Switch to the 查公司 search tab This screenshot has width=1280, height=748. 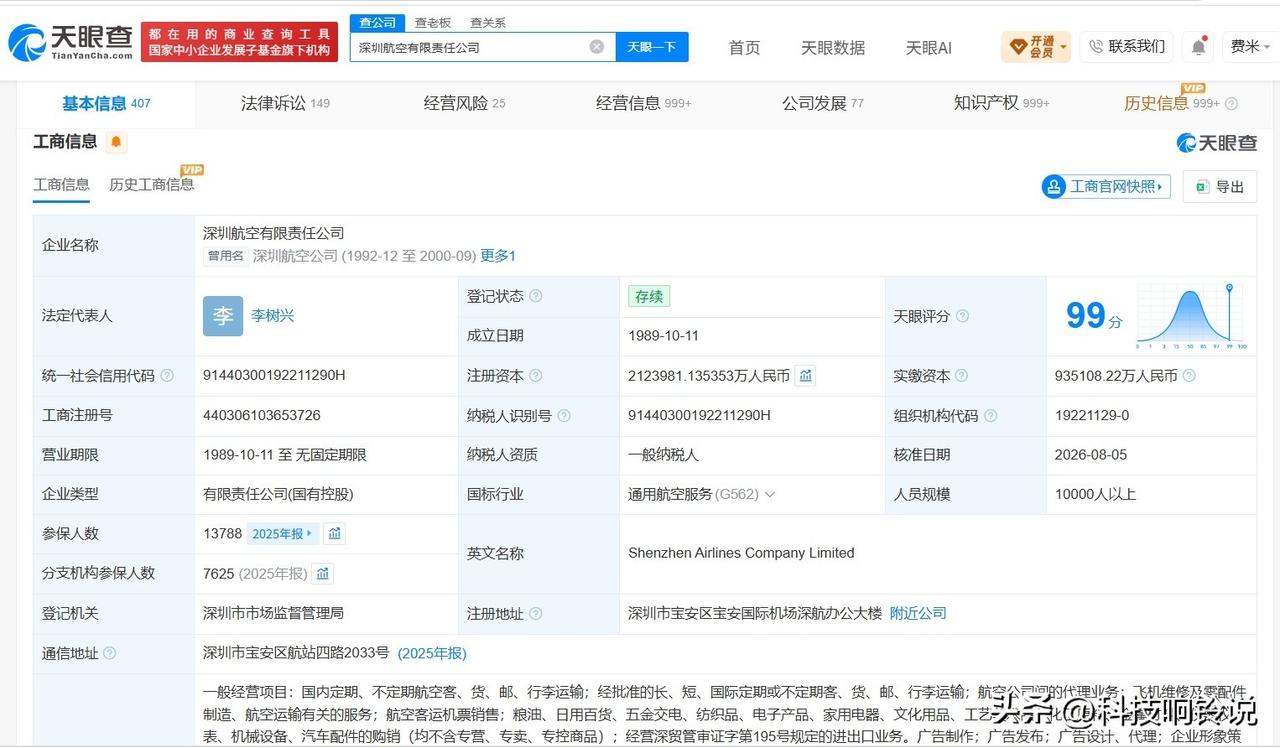pyautogui.click(x=378, y=23)
